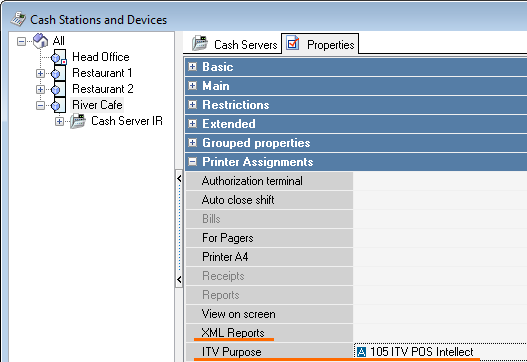This screenshot has width=527, height=362.
Task: Expand the Extended properties group
Action: [x=193, y=124]
